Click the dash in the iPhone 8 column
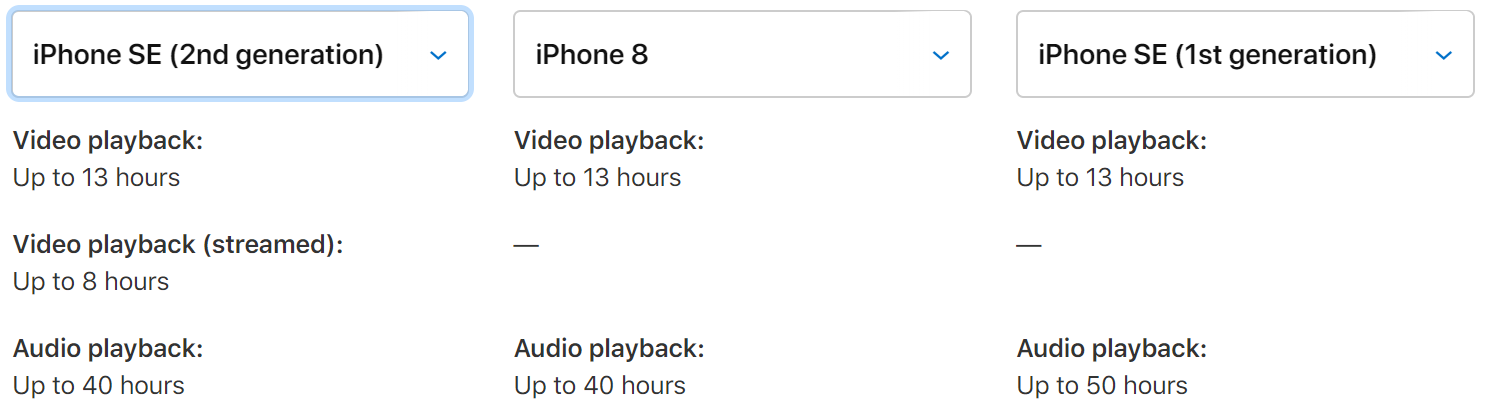This screenshot has width=1501, height=410. coord(527,245)
